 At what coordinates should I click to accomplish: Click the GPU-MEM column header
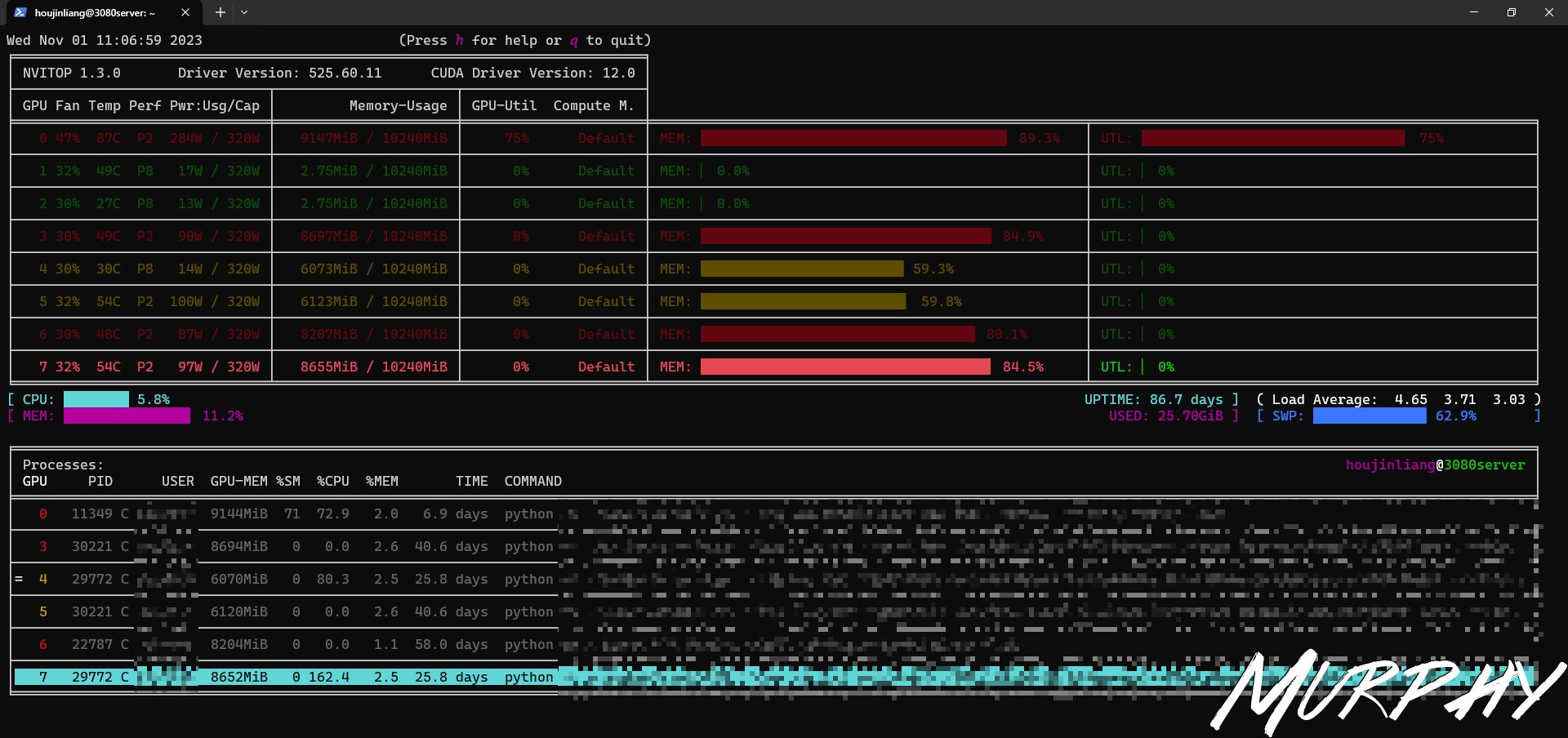click(x=238, y=481)
